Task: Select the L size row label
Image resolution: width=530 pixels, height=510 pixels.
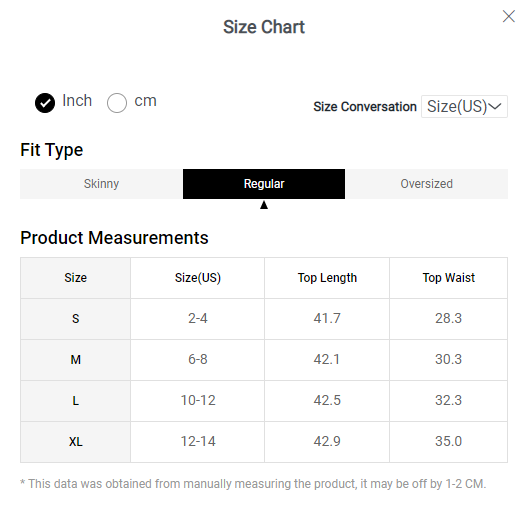Action: pos(75,401)
